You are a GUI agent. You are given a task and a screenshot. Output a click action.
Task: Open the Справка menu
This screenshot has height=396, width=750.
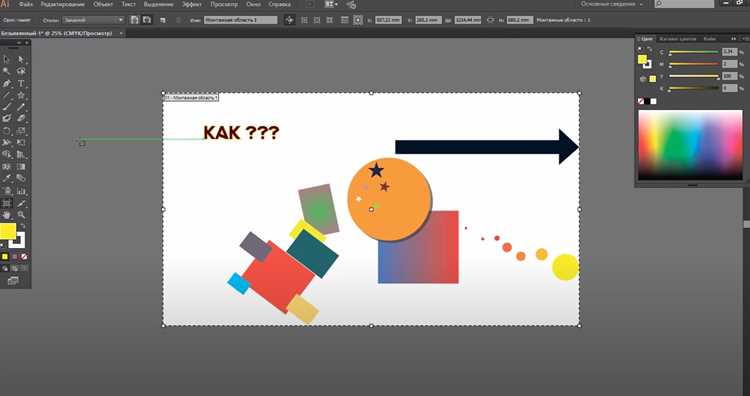280,4
